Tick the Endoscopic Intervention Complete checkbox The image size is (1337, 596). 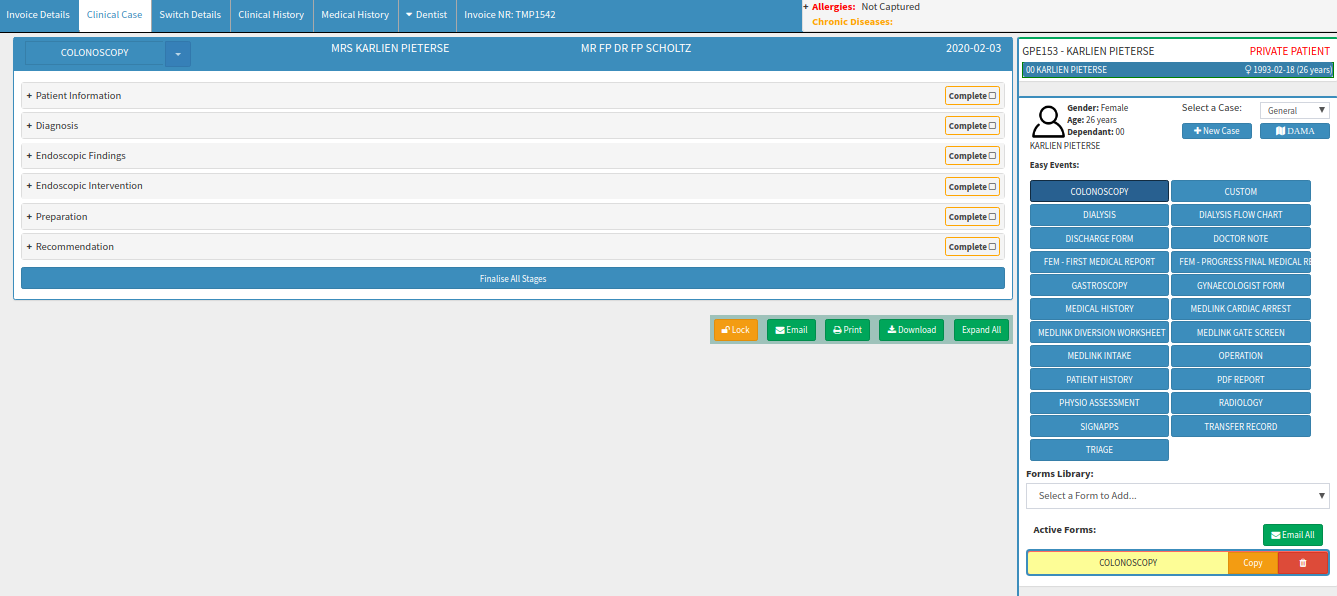[993, 187]
